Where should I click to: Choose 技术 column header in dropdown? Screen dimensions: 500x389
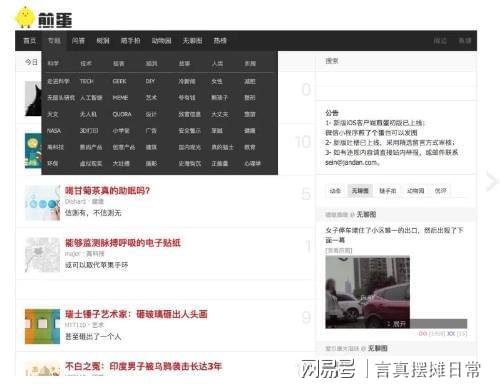tap(86, 63)
